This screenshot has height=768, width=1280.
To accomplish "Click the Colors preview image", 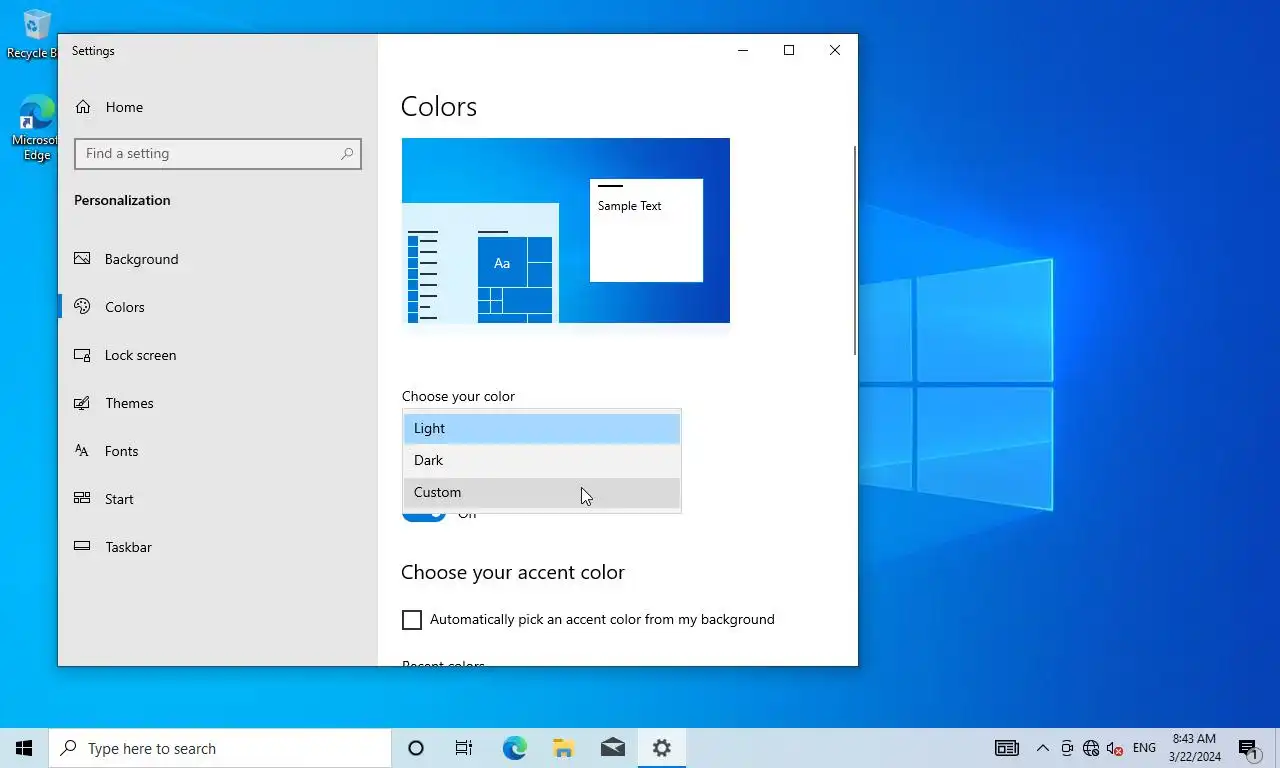I will (x=566, y=231).
